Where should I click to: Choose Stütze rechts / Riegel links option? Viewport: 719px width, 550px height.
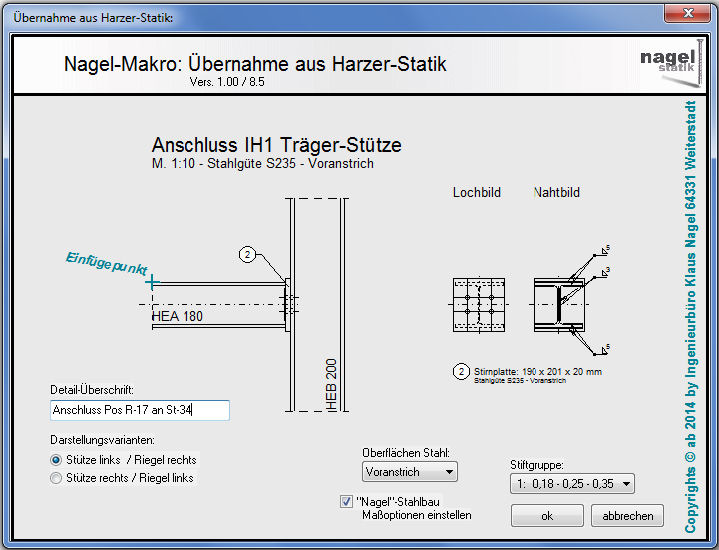point(56,478)
